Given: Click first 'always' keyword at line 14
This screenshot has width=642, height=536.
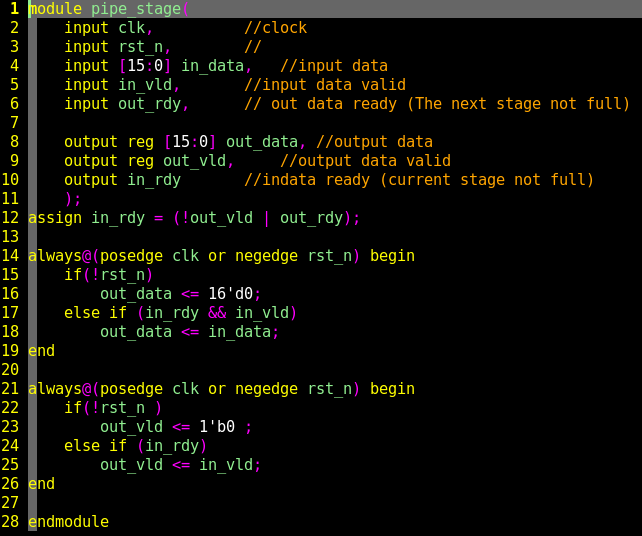Looking at the screenshot, I should pyautogui.click(x=55, y=256).
